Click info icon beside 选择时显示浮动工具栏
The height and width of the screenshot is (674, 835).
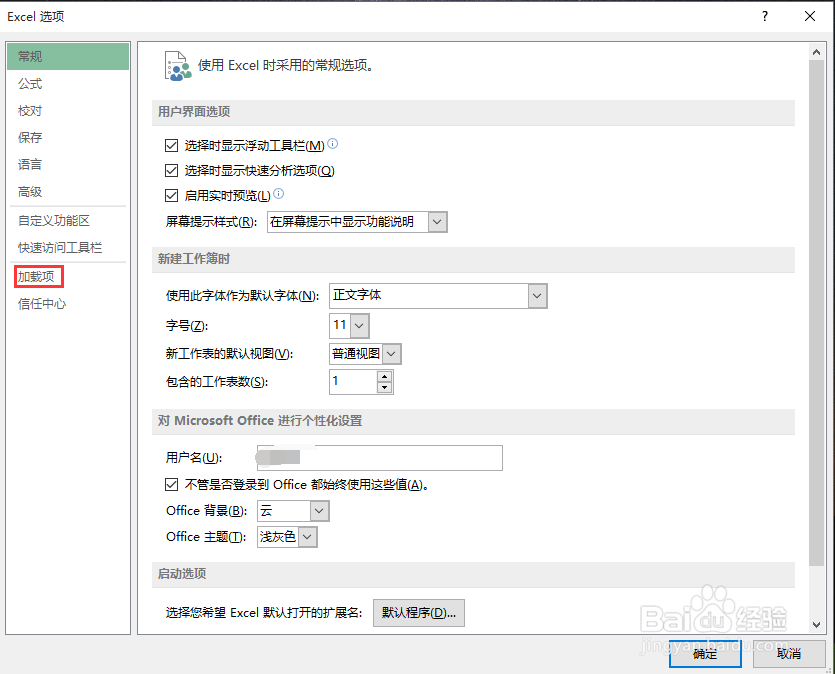[x=332, y=144]
